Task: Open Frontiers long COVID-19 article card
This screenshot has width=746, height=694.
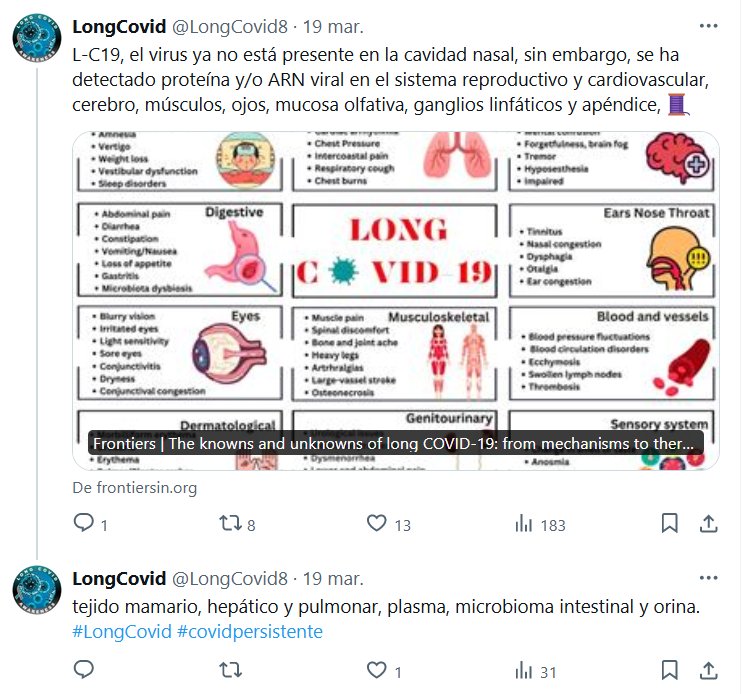Action: [396, 301]
